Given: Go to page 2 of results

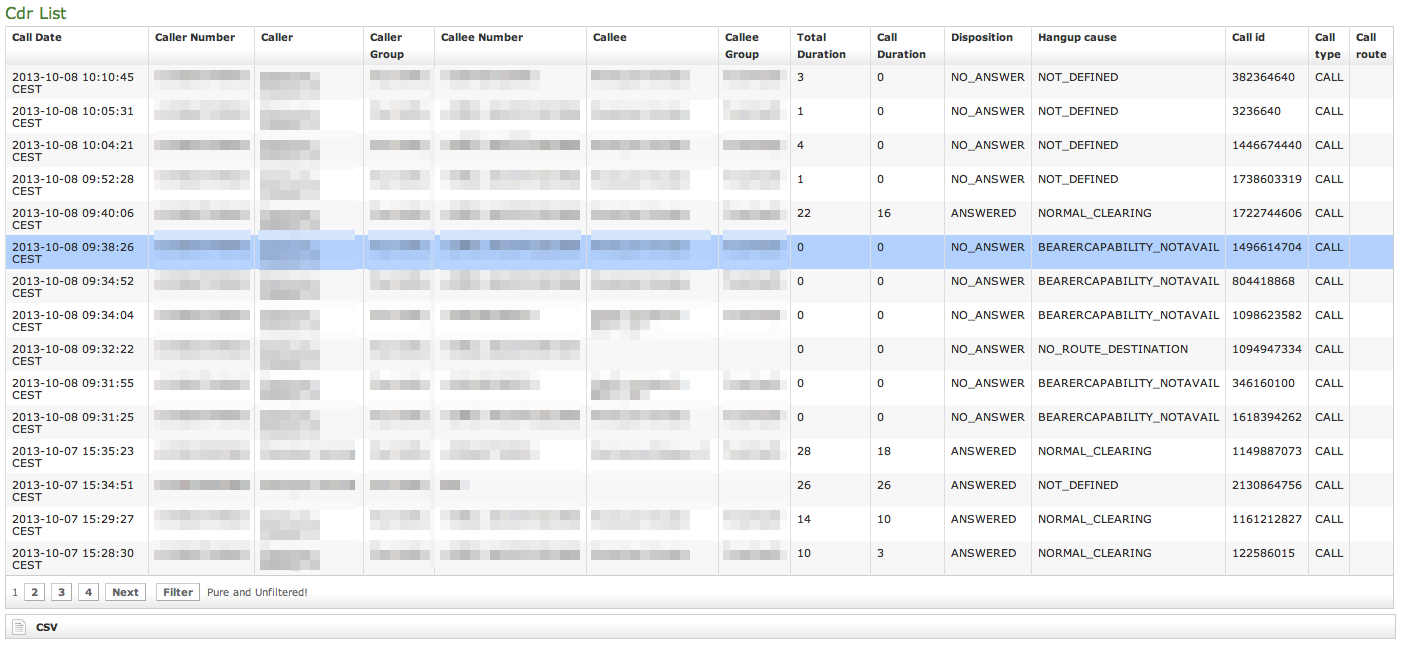Looking at the screenshot, I should [34, 592].
